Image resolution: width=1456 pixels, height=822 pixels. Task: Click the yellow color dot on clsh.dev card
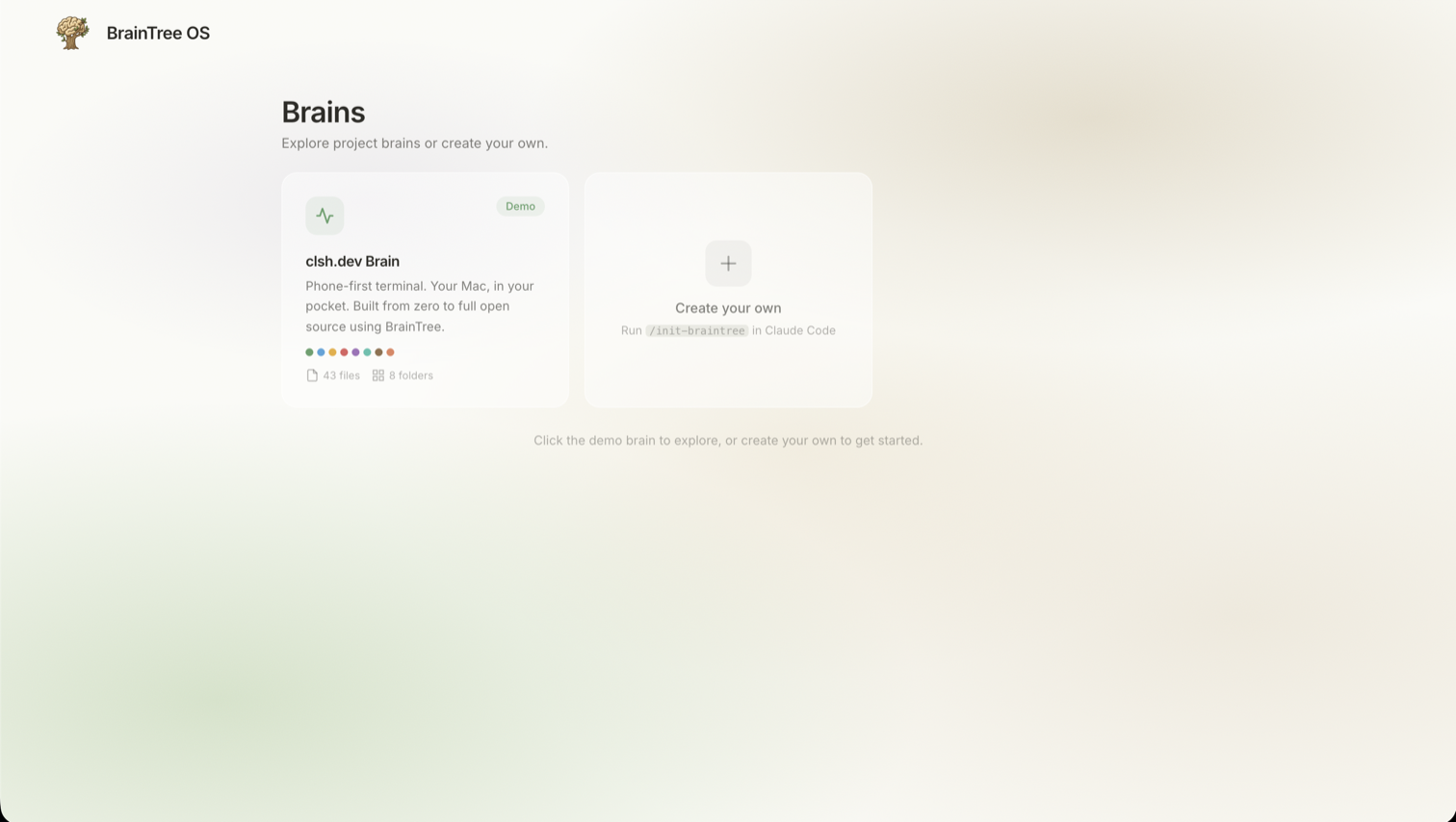(332, 352)
